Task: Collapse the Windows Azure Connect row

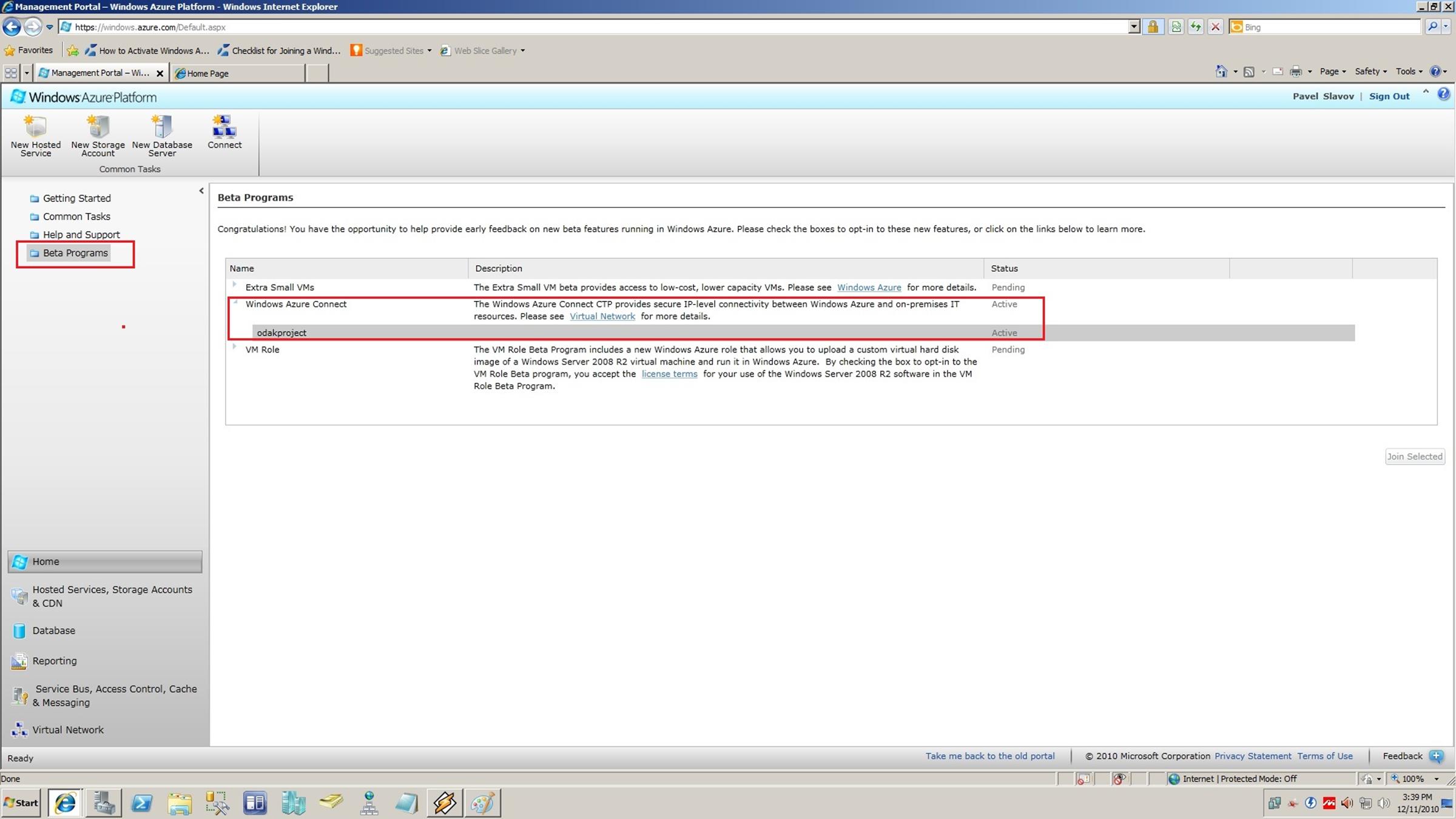Action: 235,302
